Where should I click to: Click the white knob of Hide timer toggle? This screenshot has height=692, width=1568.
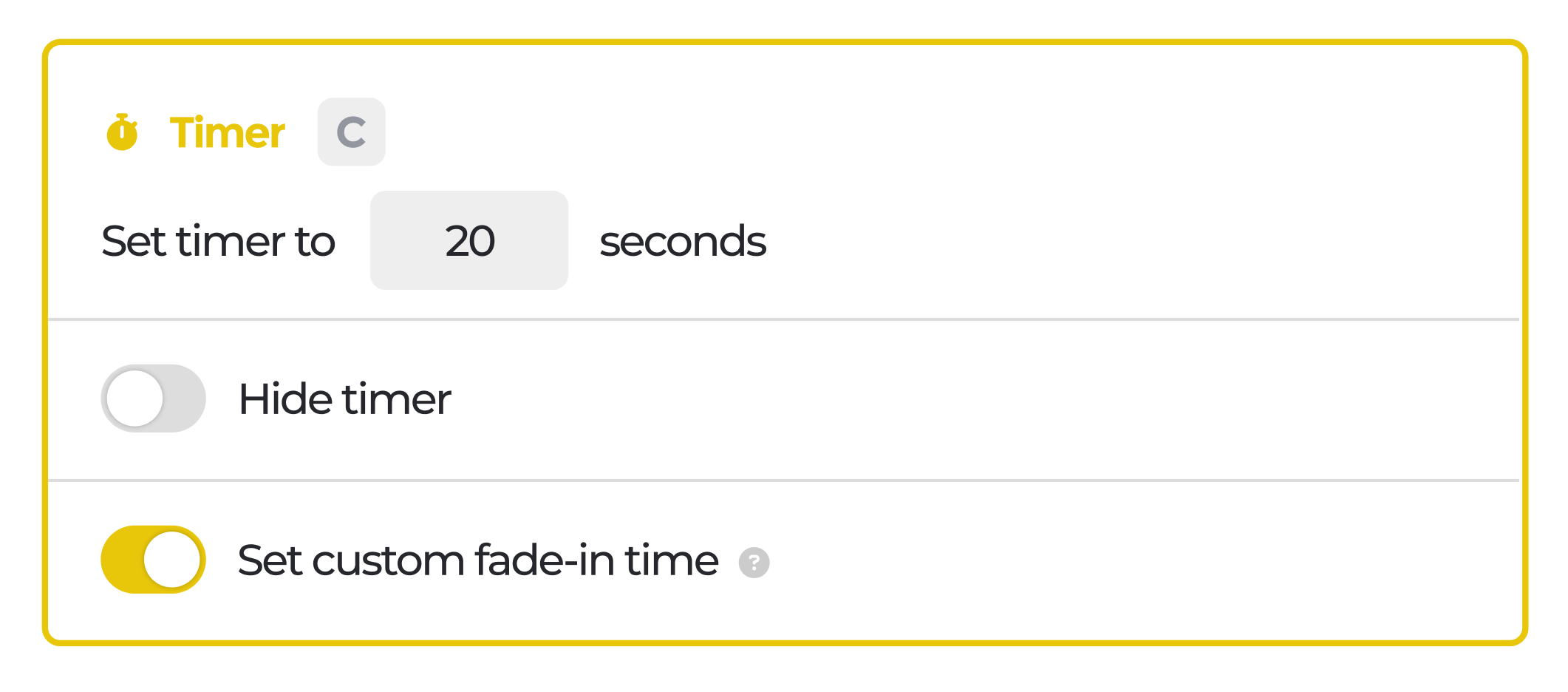click(x=135, y=398)
